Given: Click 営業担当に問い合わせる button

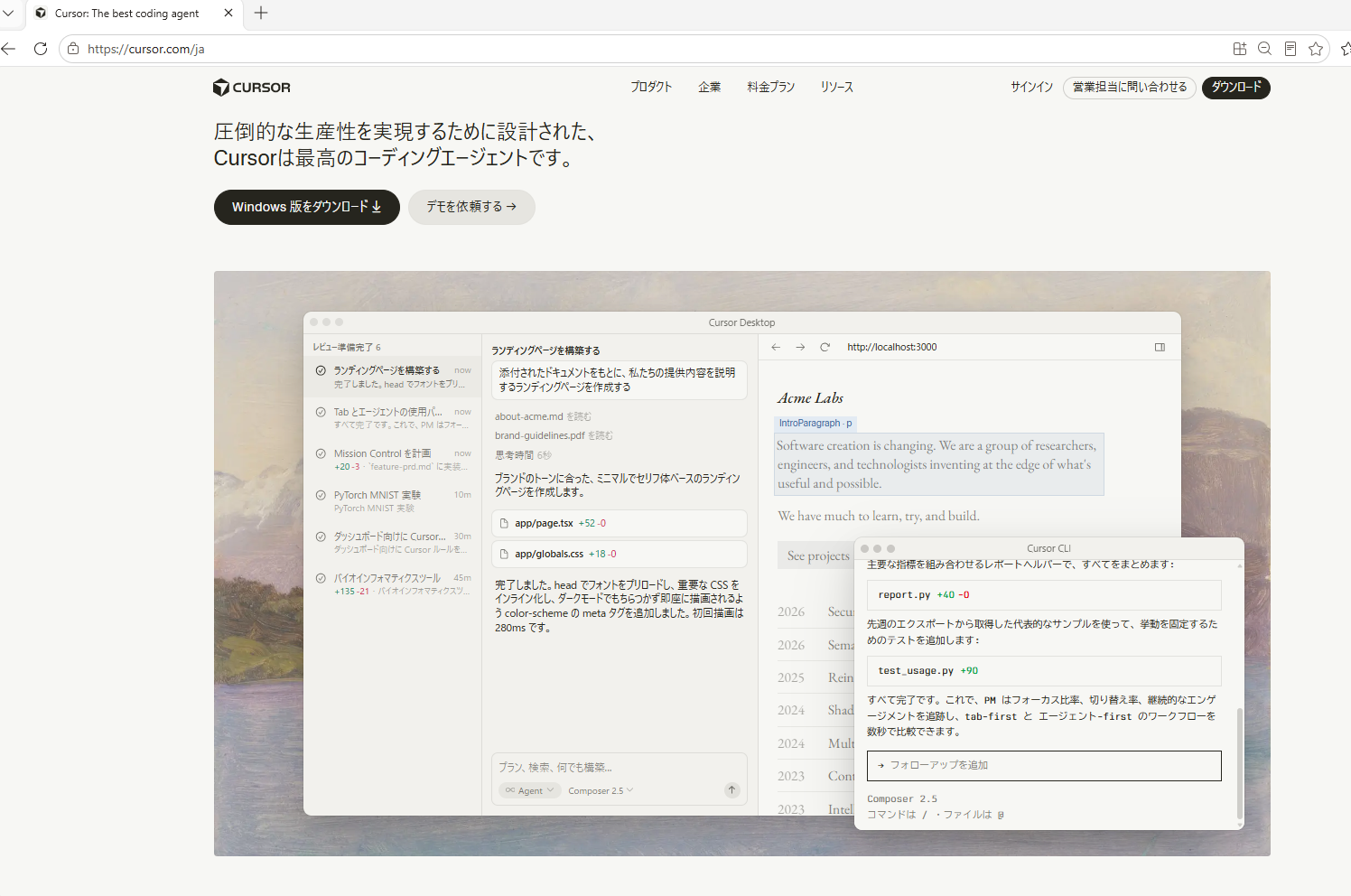Looking at the screenshot, I should 1130,88.
